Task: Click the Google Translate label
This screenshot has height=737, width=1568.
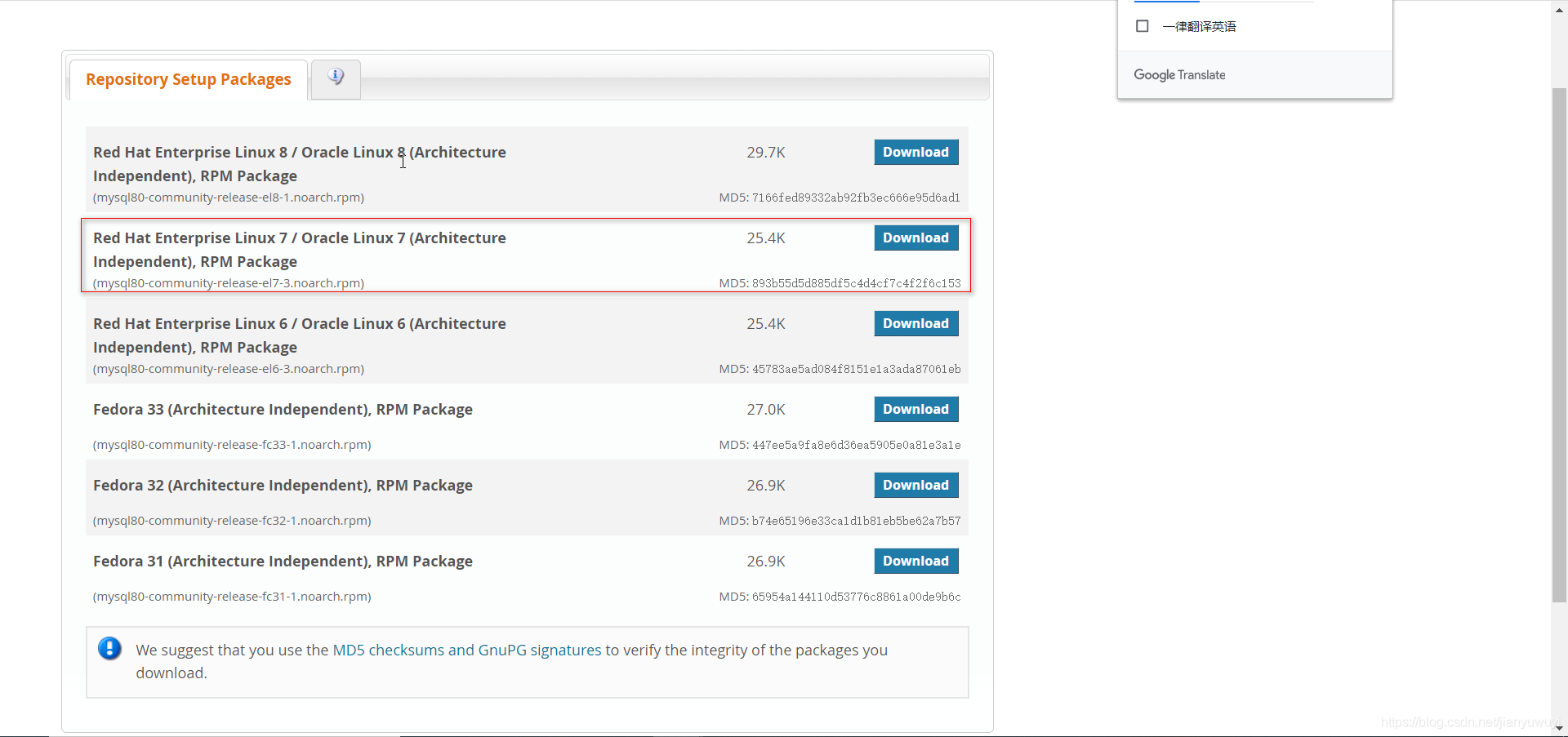Action: (1179, 75)
